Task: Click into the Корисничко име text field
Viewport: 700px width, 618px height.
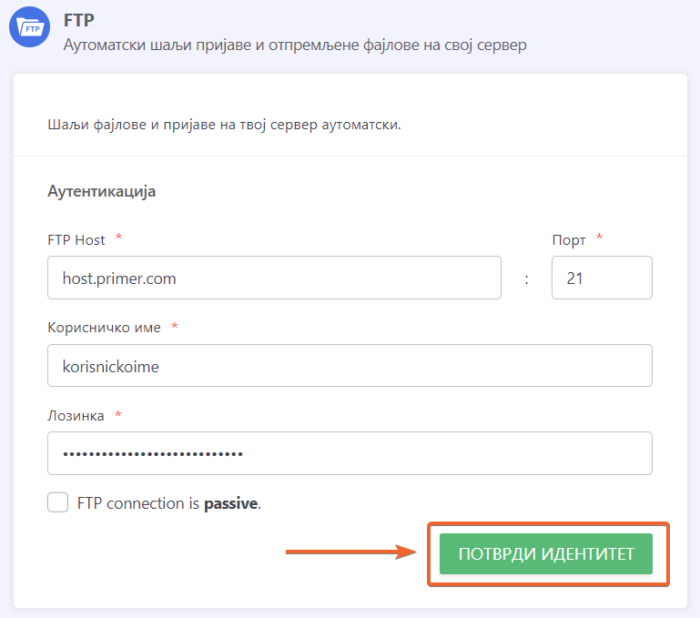Action: tap(350, 366)
